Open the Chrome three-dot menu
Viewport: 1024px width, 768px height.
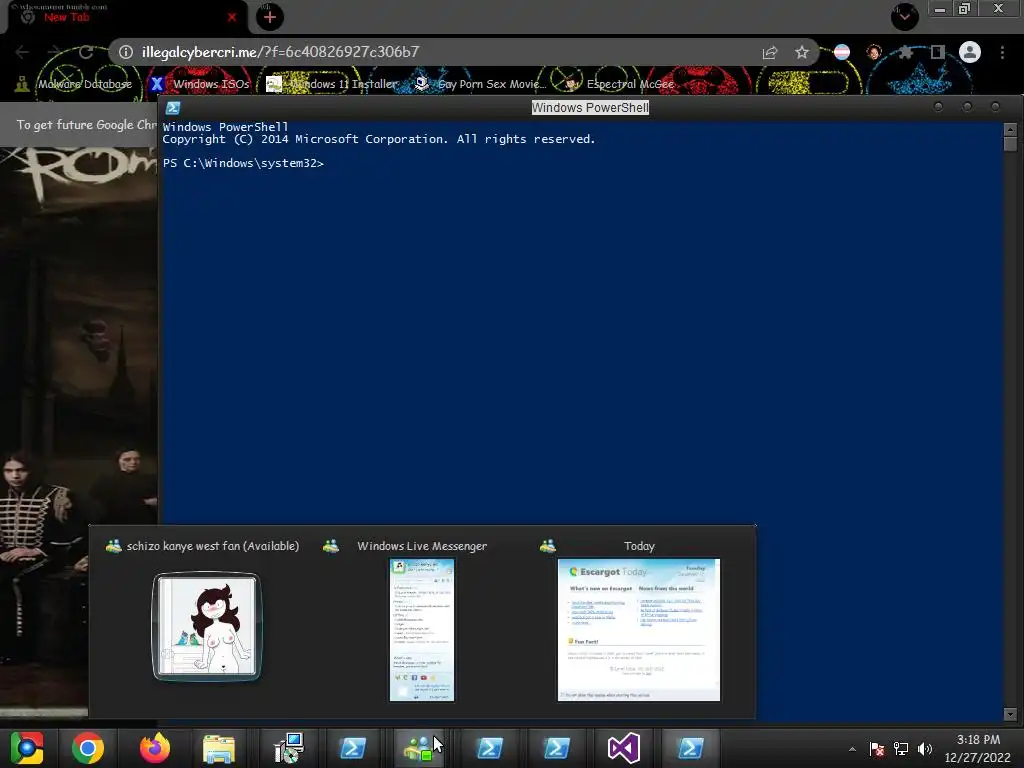click(1002, 52)
